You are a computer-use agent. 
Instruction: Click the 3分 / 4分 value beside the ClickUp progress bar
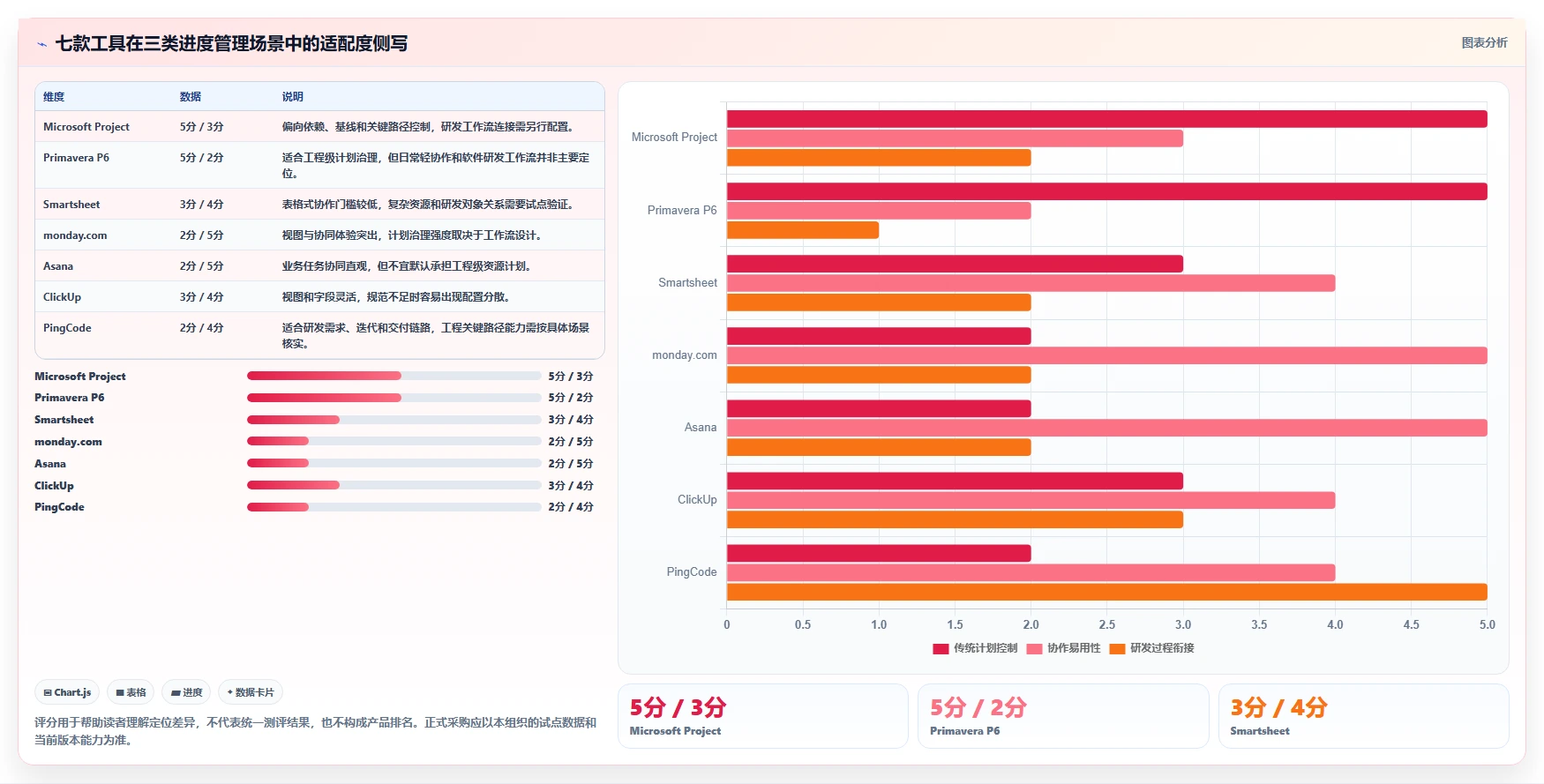coord(571,486)
